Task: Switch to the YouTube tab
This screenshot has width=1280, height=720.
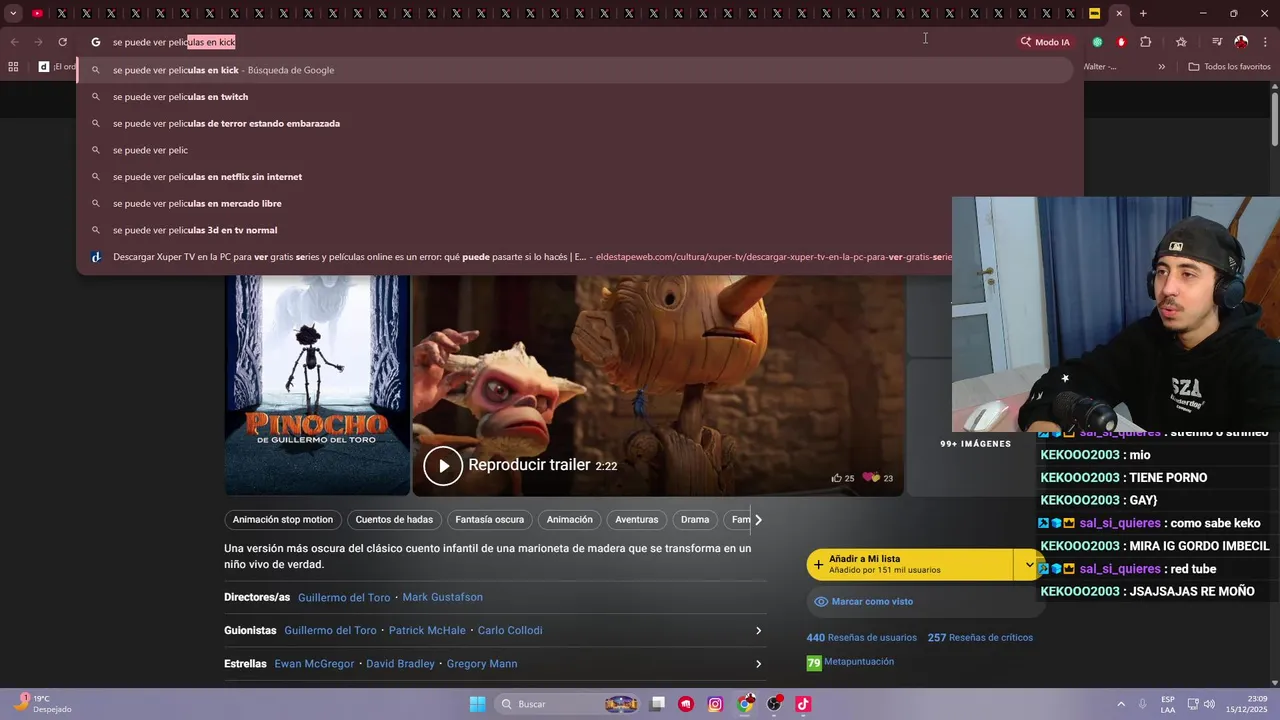Action: [37, 13]
